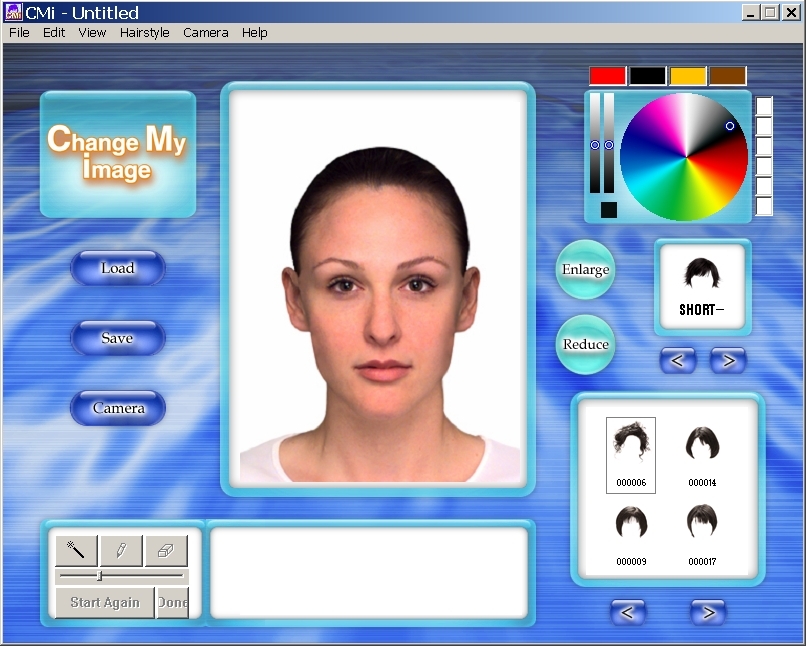This screenshot has height=647, width=807.
Task: Choose bob hairstyle 000014
Action: click(703, 454)
